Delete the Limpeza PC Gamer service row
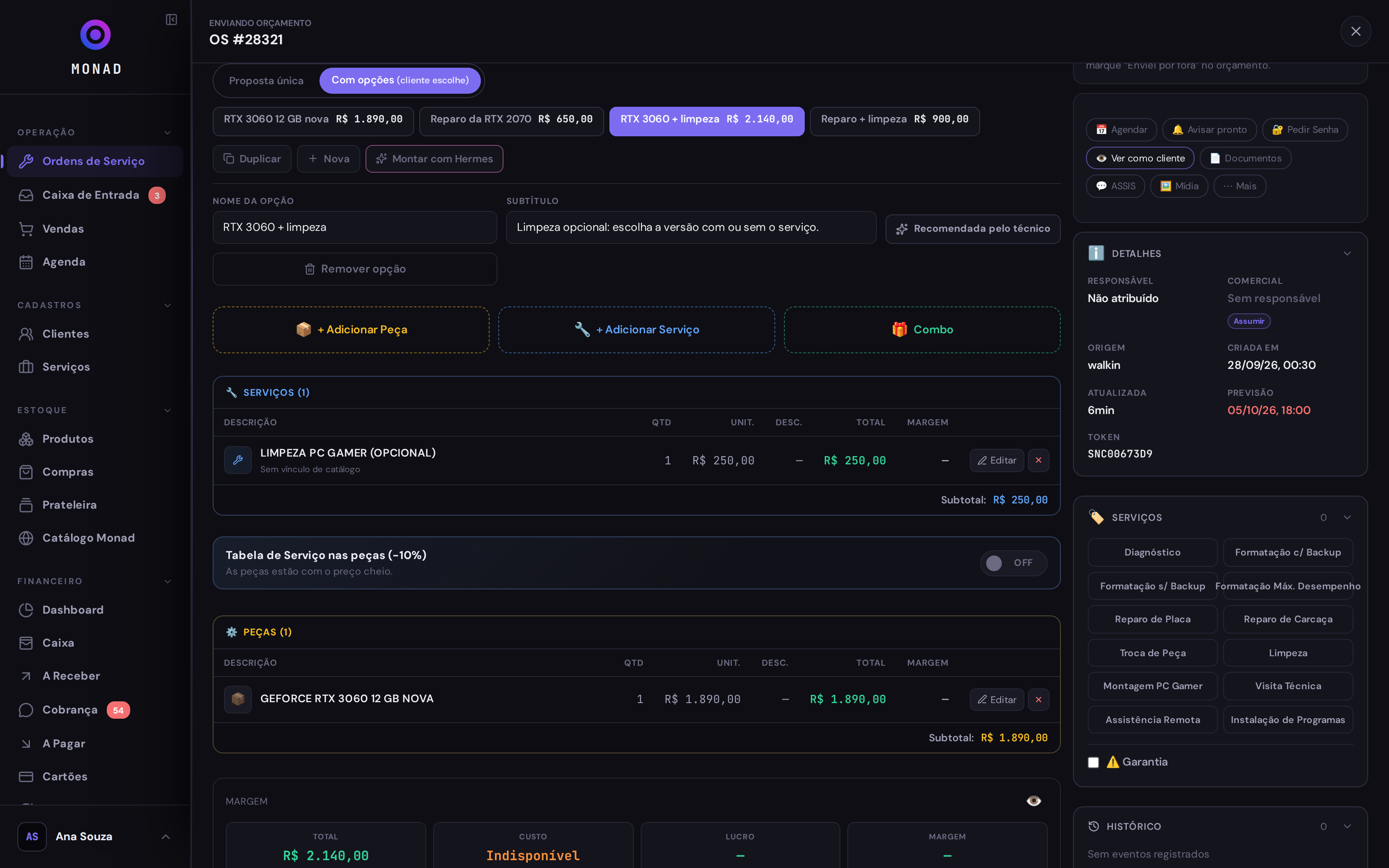Image resolution: width=1389 pixels, height=868 pixels. coord(1038,460)
